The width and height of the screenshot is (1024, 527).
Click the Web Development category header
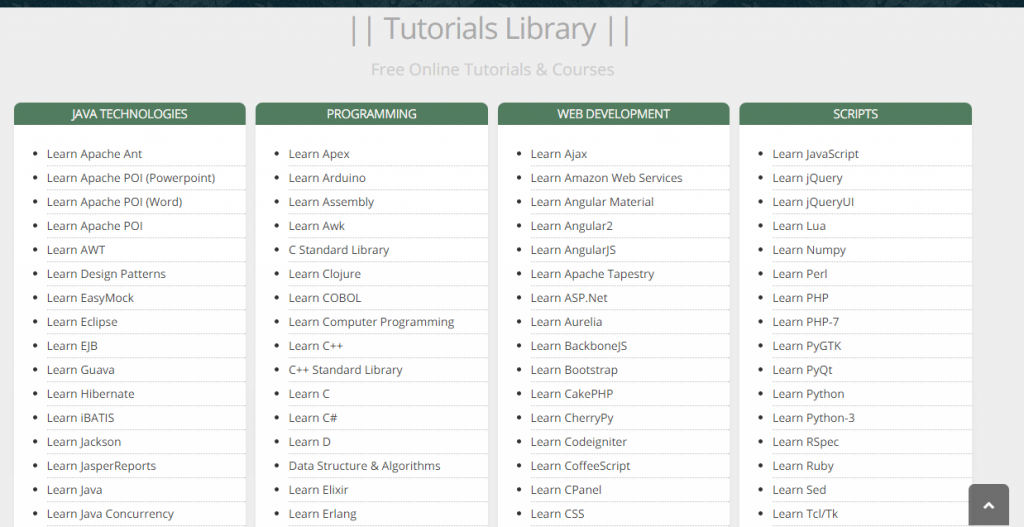(613, 114)
